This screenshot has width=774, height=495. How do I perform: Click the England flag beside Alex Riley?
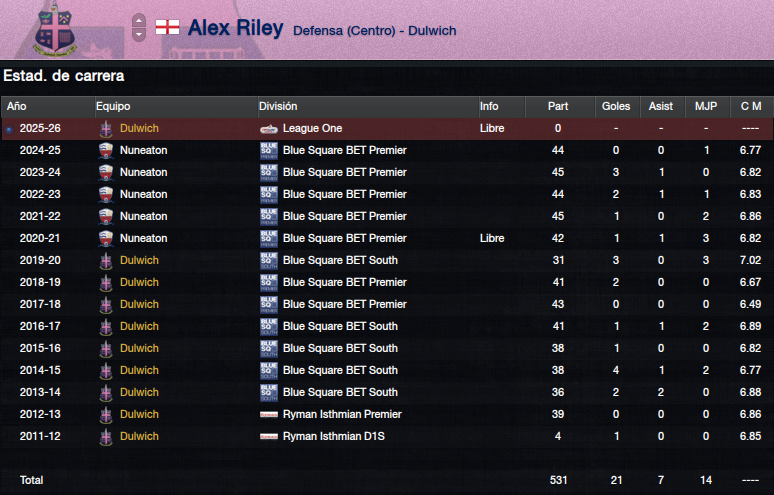point(167,27)
